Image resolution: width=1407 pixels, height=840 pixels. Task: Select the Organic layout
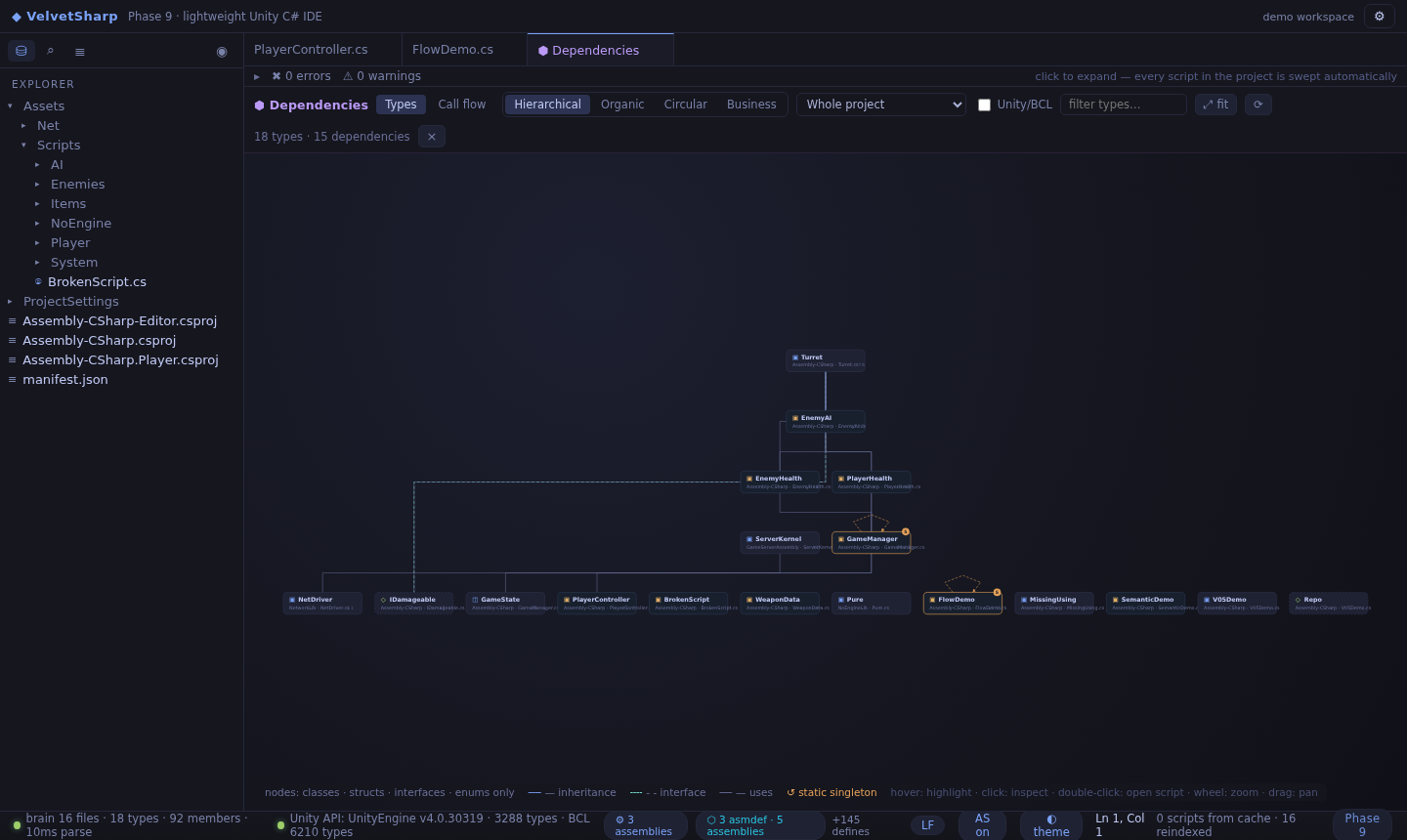pyautogui.click(x=622, y=105)
